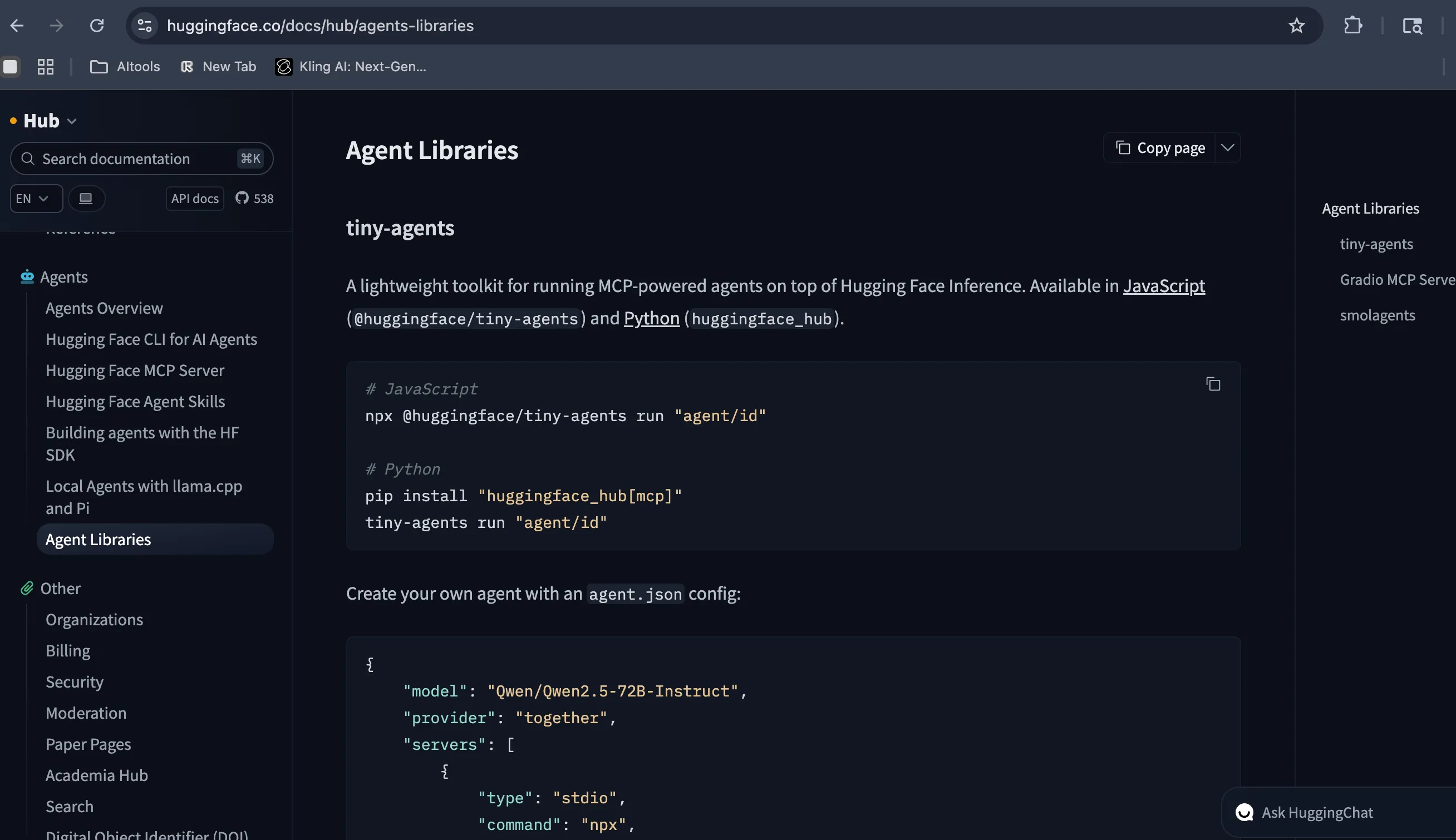Click the Agent Libraries page title
The height and width of the screenshot is (840, 1456).
tap(432, 150)
